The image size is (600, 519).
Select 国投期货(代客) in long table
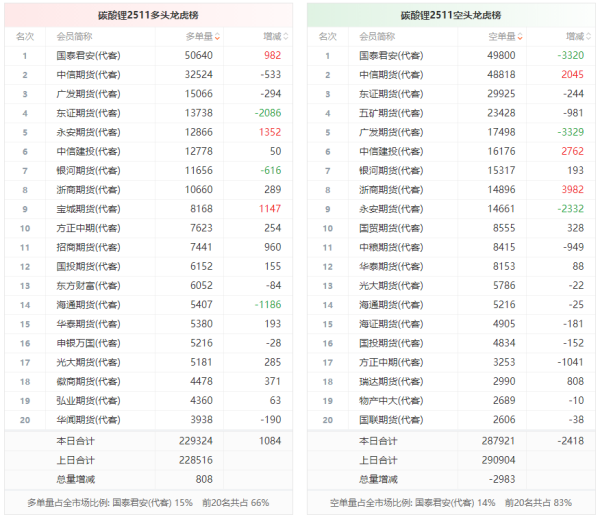tap(88, 266)
